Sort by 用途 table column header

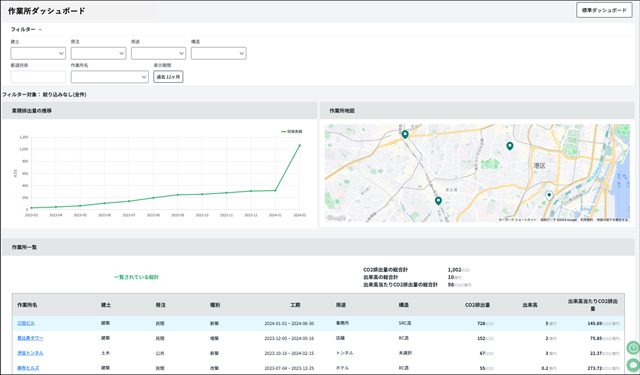341,305
